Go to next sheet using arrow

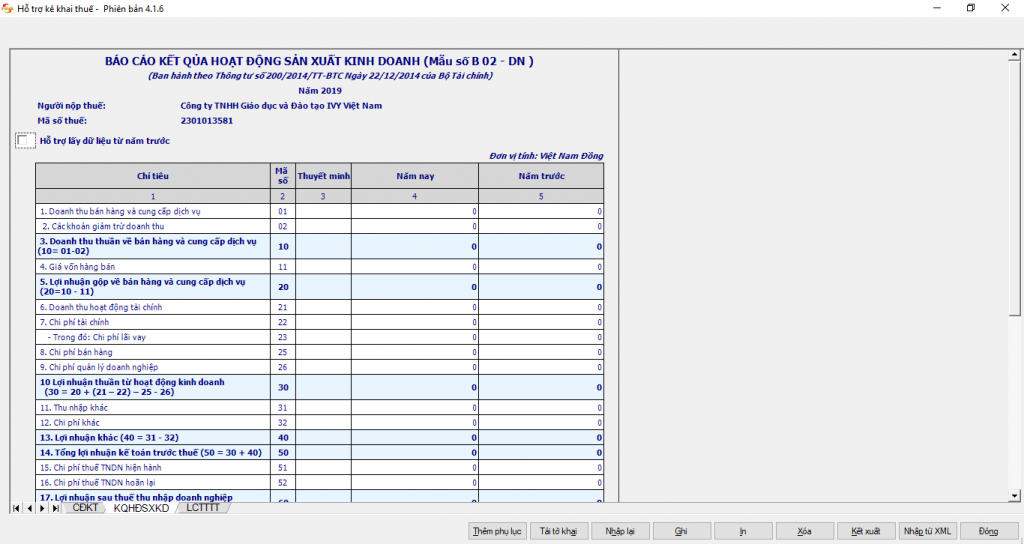coord(42,508)
